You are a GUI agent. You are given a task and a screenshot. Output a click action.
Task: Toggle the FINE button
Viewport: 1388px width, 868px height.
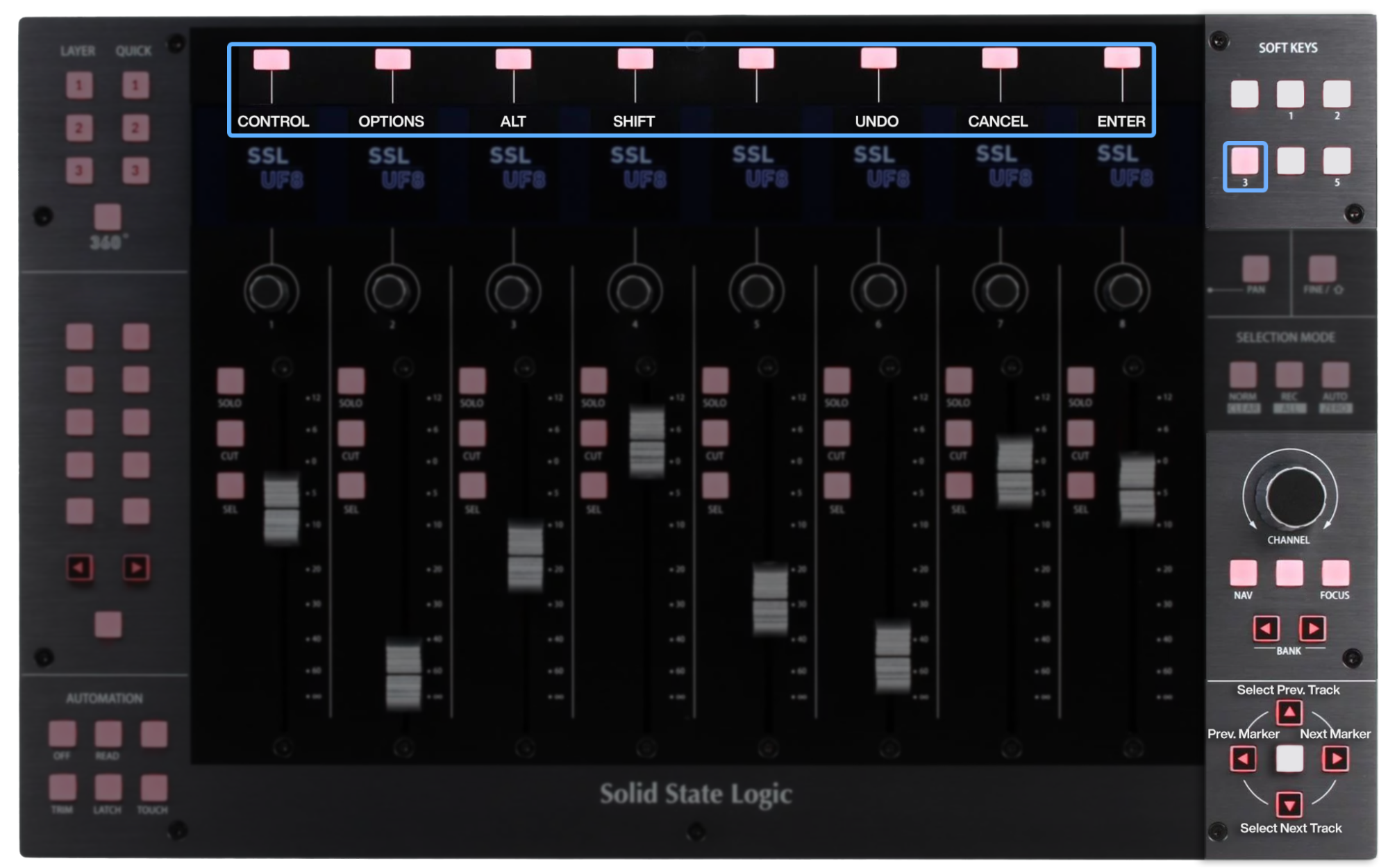(1322, 269)
